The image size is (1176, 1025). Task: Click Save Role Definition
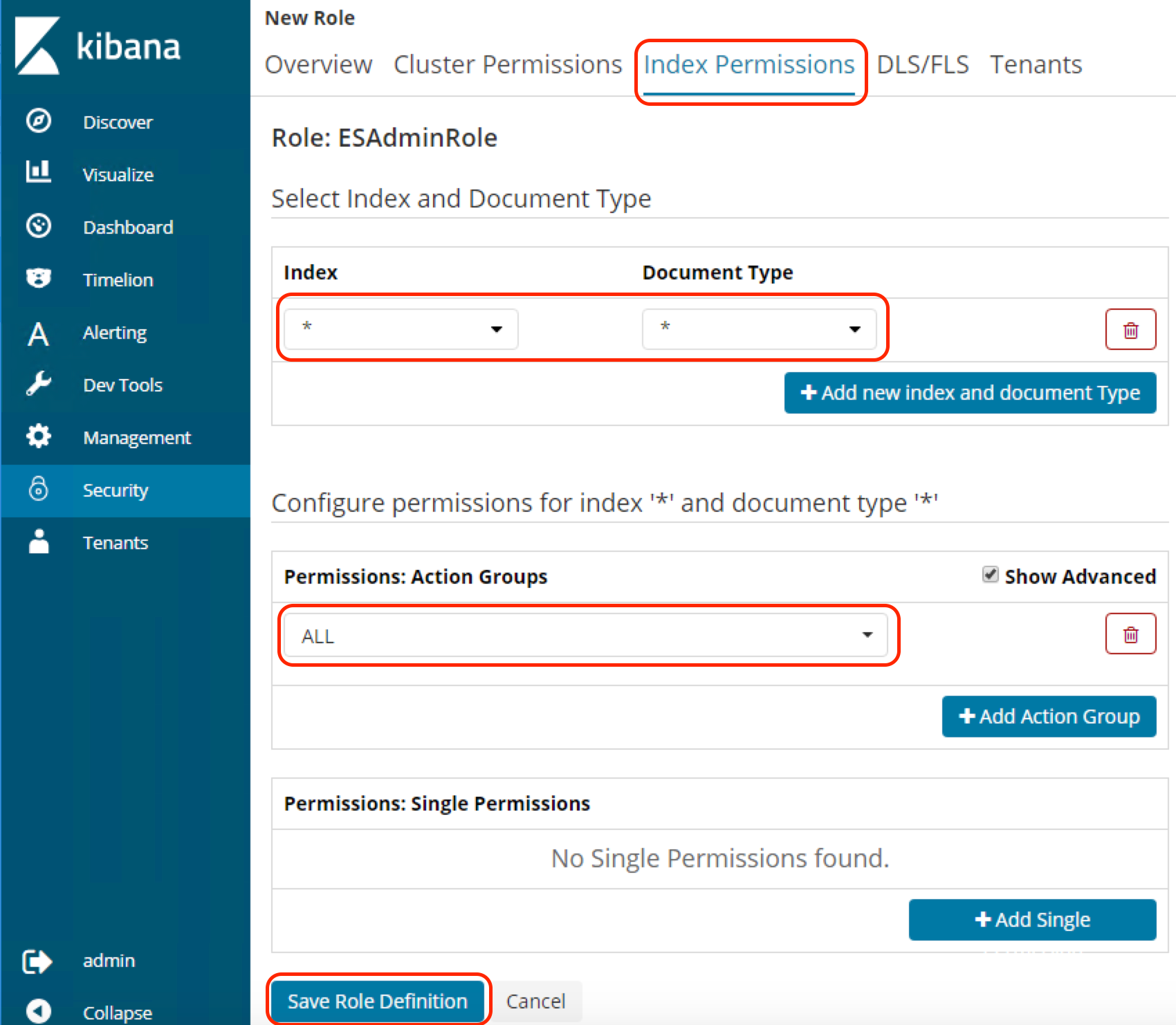[378, 1001]
